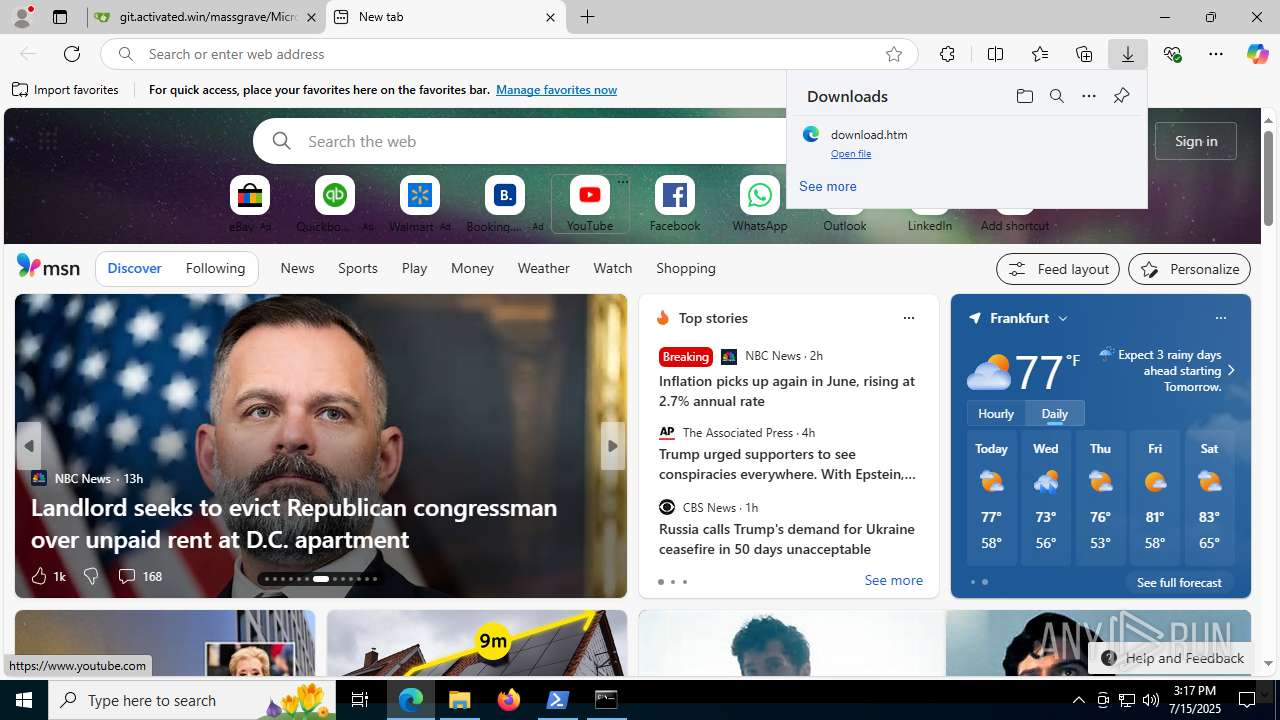Click Import favorites button
Viewport: 1280px width, 720px height.
tap(66, 90)
